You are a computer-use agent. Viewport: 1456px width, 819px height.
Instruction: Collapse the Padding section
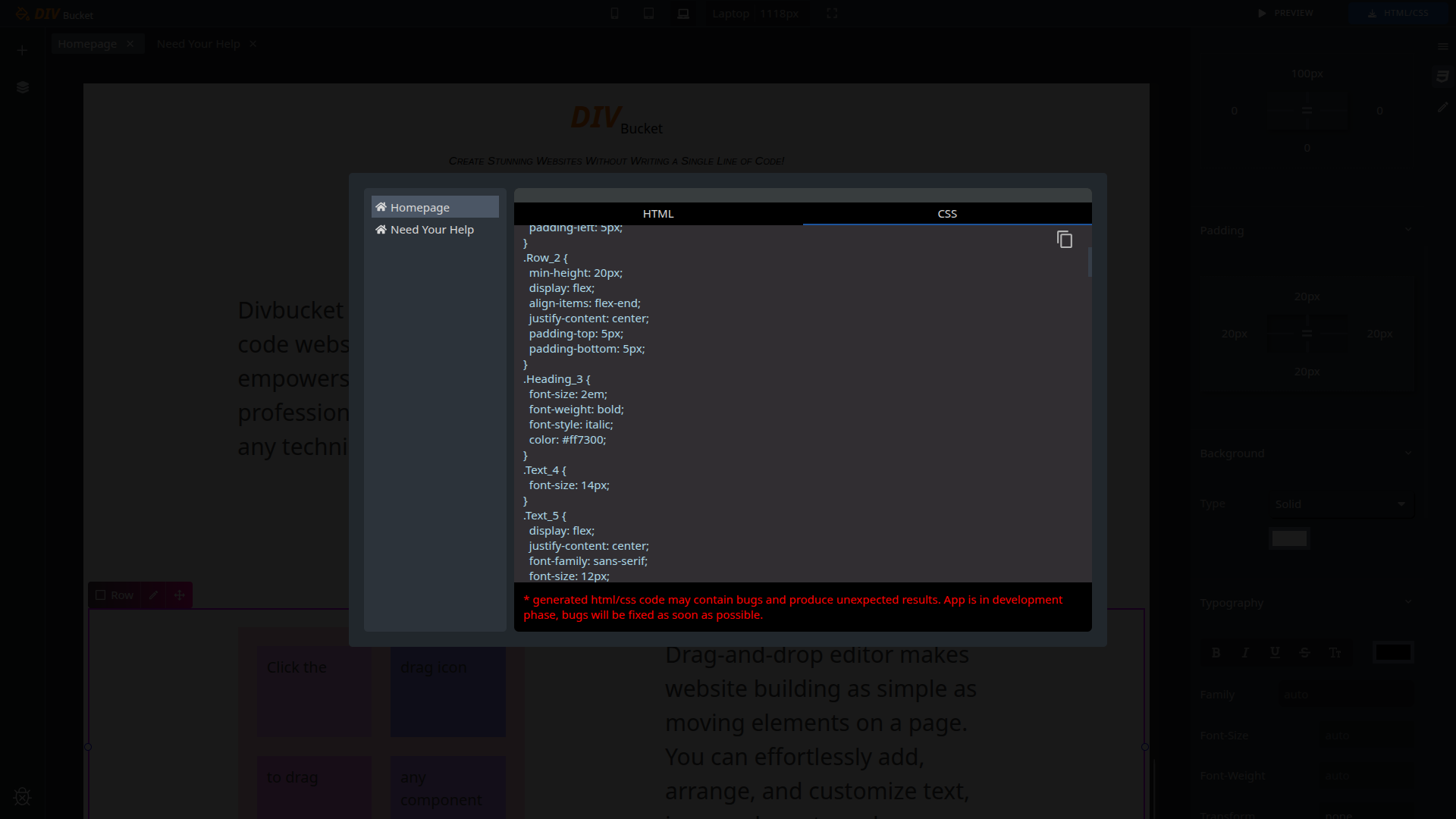pyautogui.click(x=1408, y=230)
